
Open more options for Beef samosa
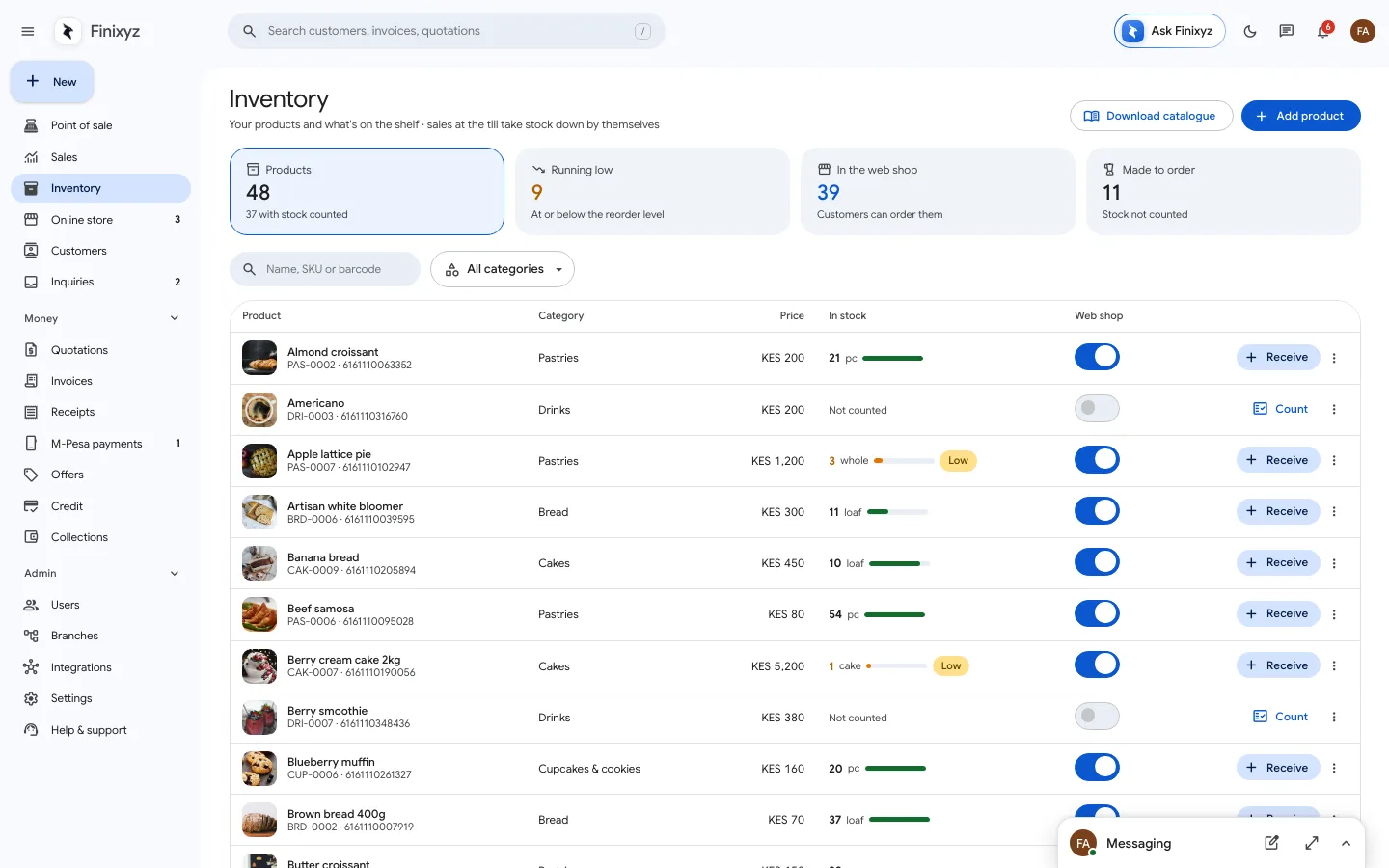[x=1334, y=614]
